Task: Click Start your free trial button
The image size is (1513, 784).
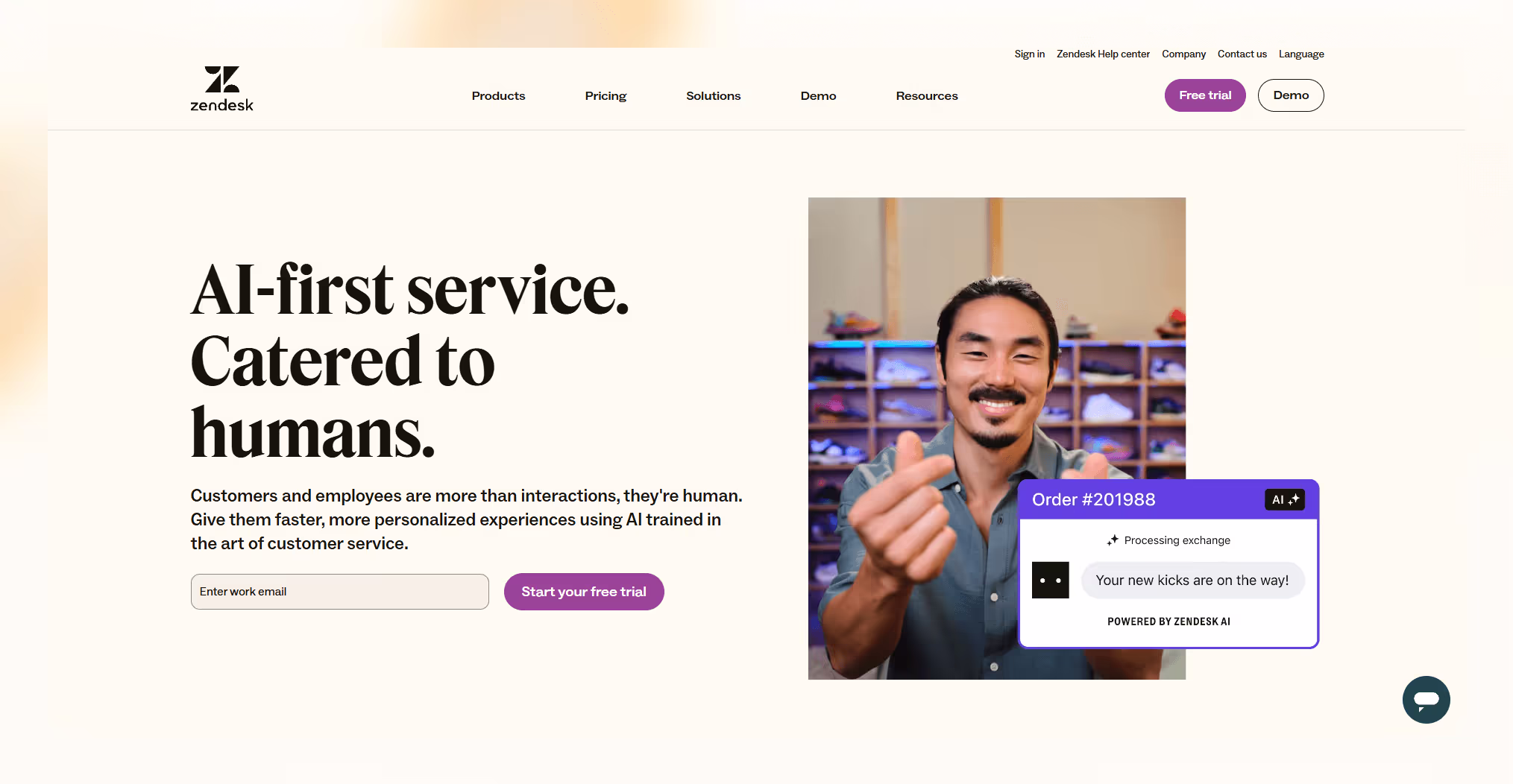Action: point(584,592)
